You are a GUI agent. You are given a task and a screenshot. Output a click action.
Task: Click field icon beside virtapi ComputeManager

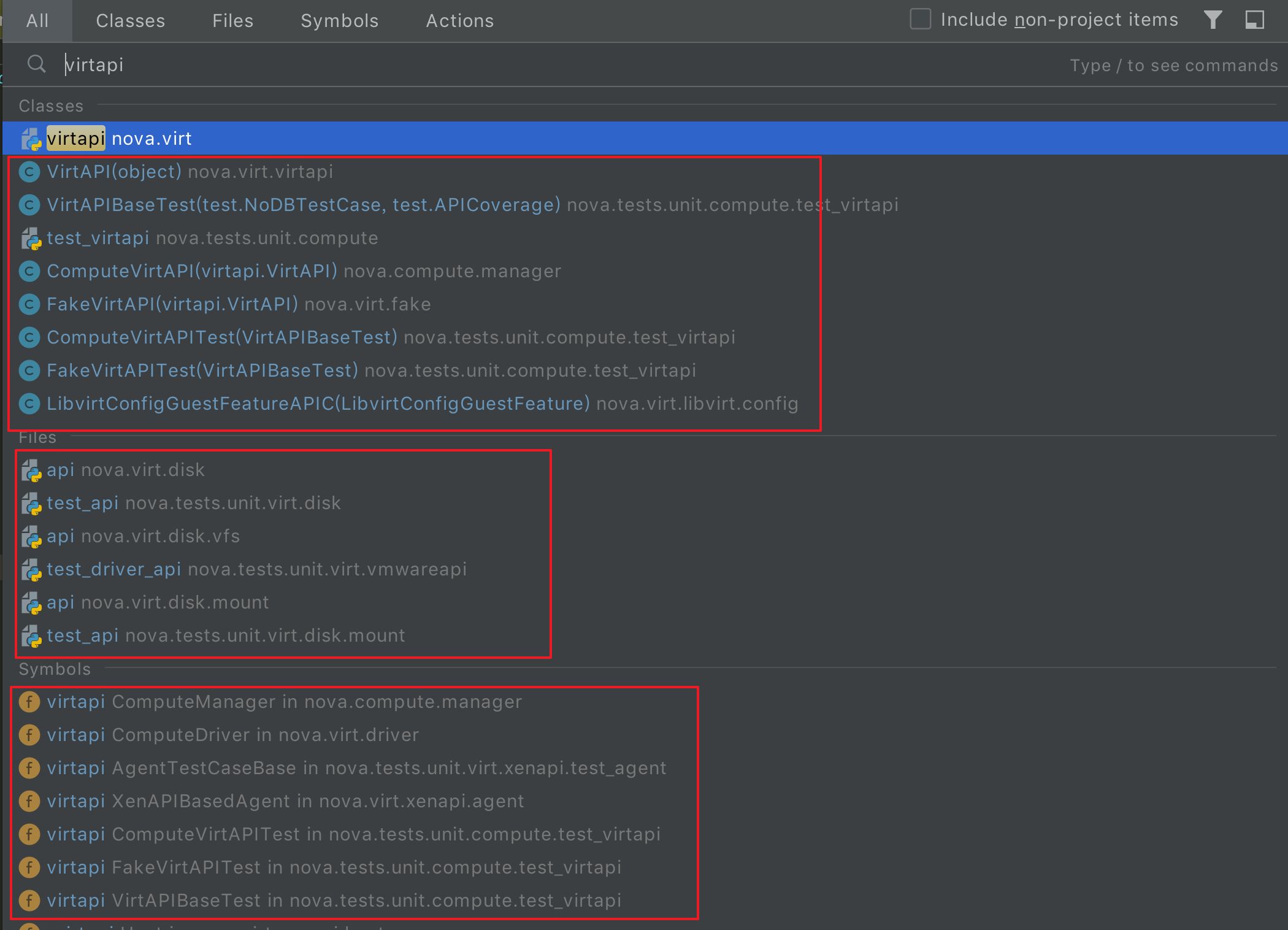pyautogui.click(x=29, y=702)
